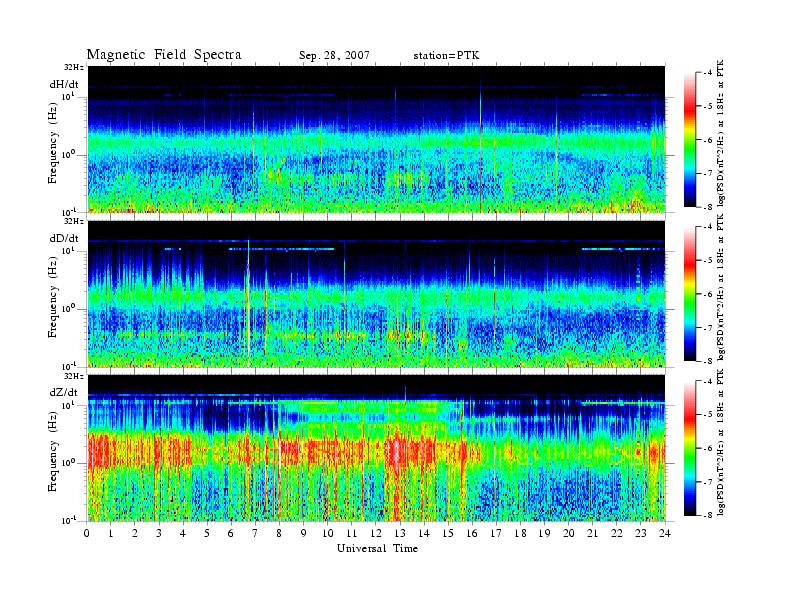The width and height of the screenshot is (792, 612).
Task: Click the "32Hz" label of the dH/dt panel
Action: [x=74, y=67]
